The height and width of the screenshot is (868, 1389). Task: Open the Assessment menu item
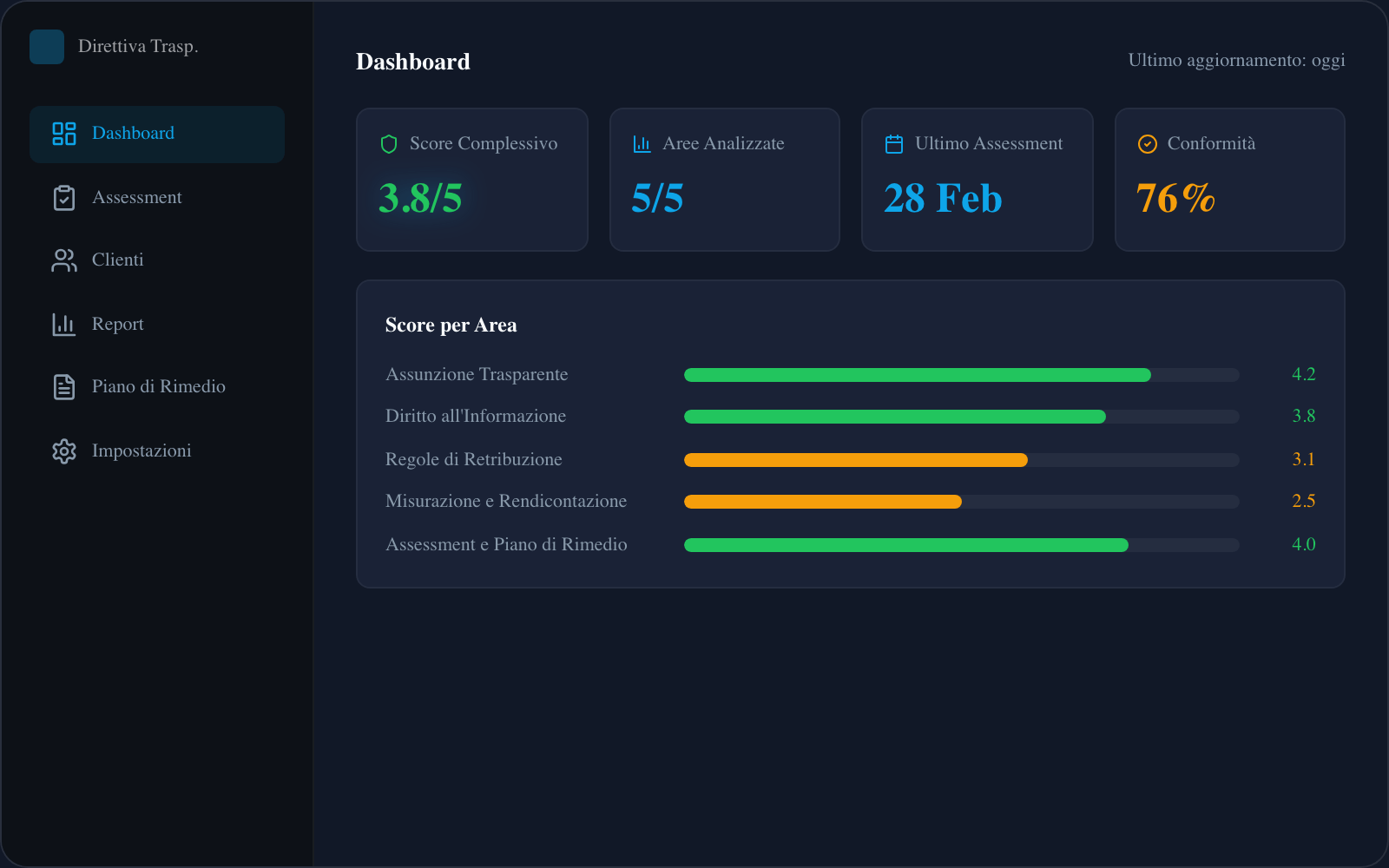137,198
